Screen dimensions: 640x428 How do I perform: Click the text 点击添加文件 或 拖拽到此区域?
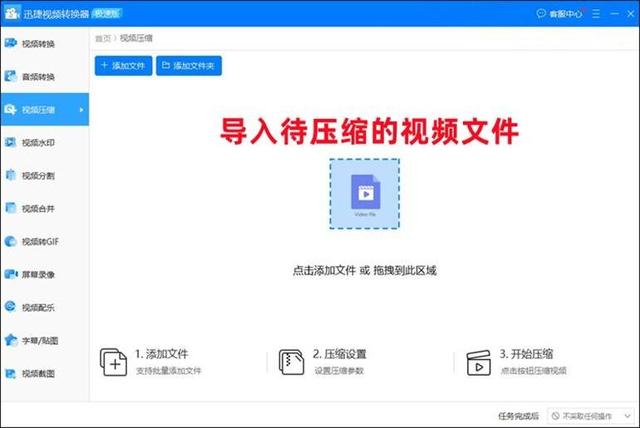[364, 271]
